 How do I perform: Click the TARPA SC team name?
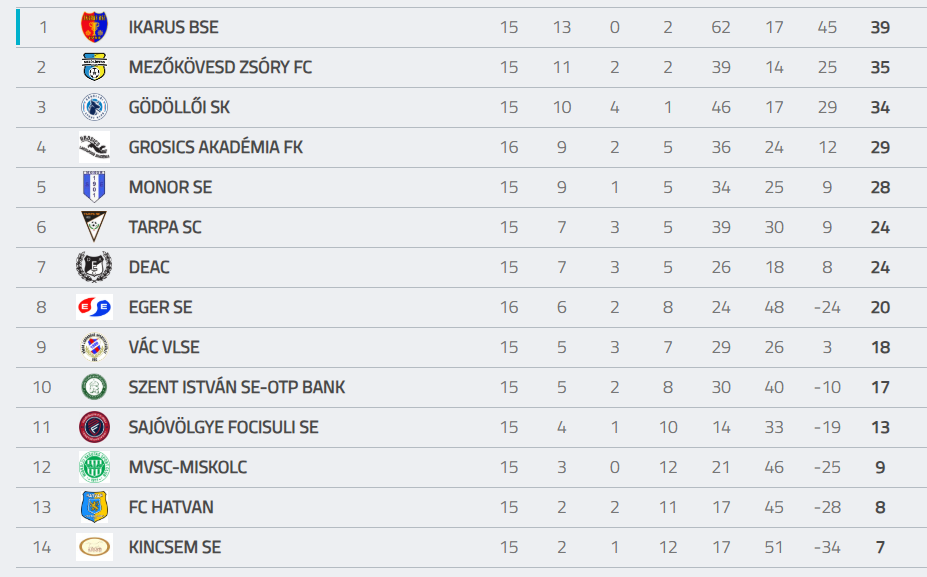coord(165,227)
